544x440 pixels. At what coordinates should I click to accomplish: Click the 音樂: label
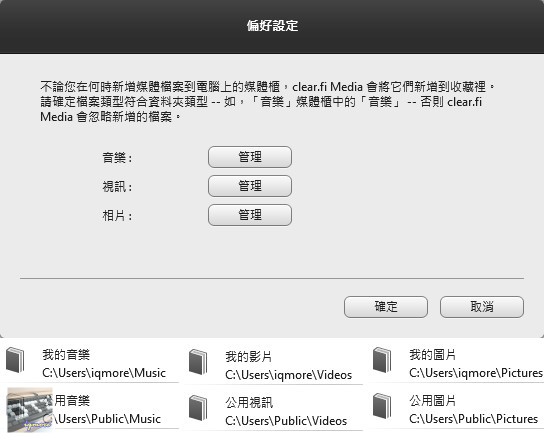coord(117,158)
